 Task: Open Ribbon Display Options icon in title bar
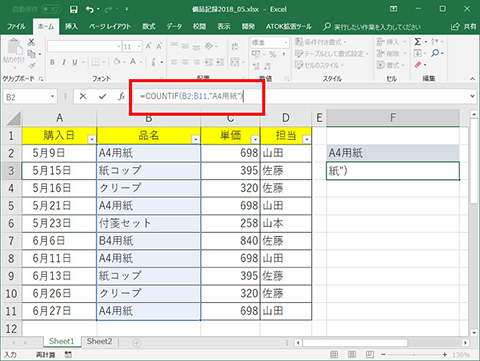coord(393,9)
